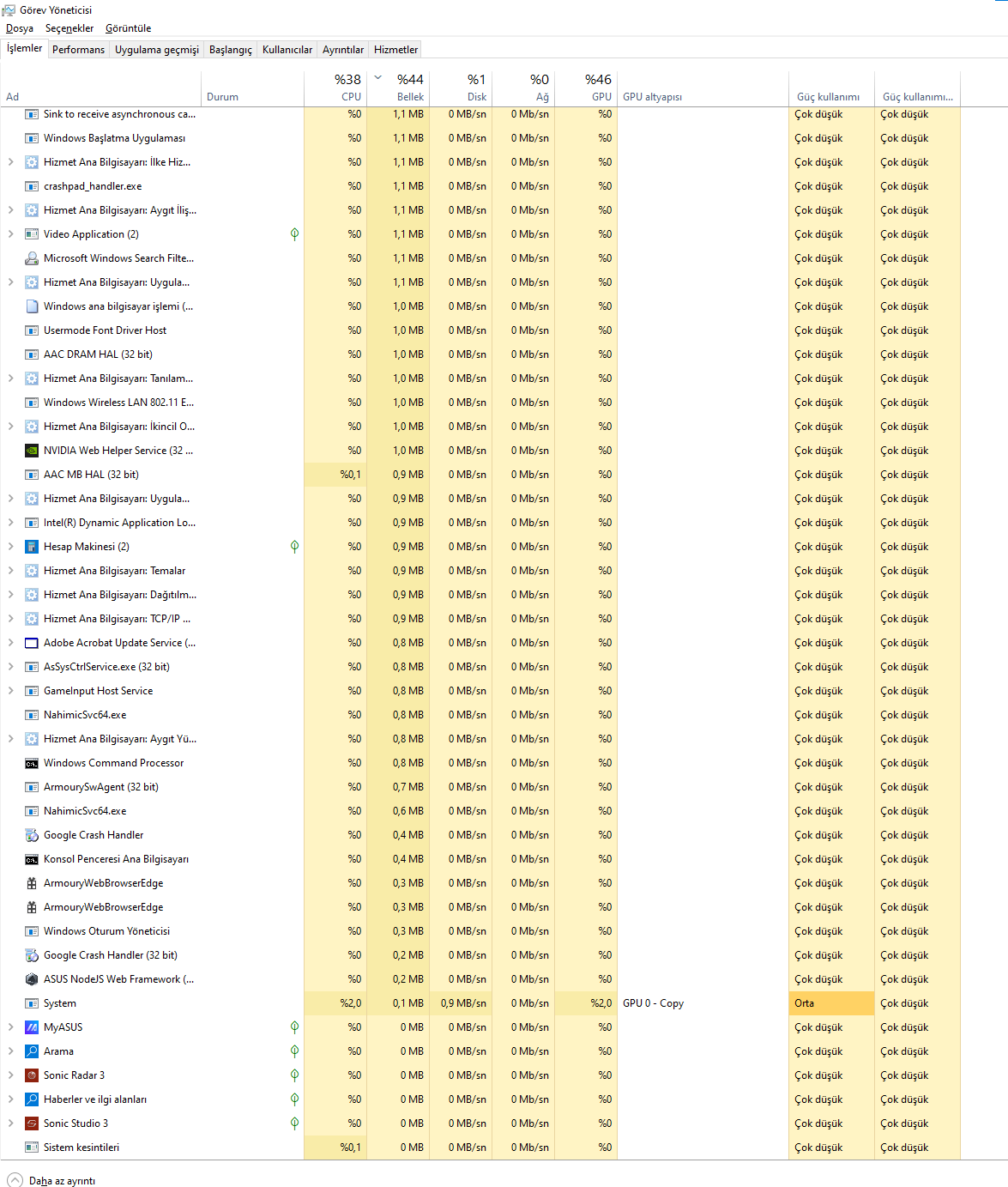
Task: Click the Orta power usage cell
Action: pos(831,1003)
